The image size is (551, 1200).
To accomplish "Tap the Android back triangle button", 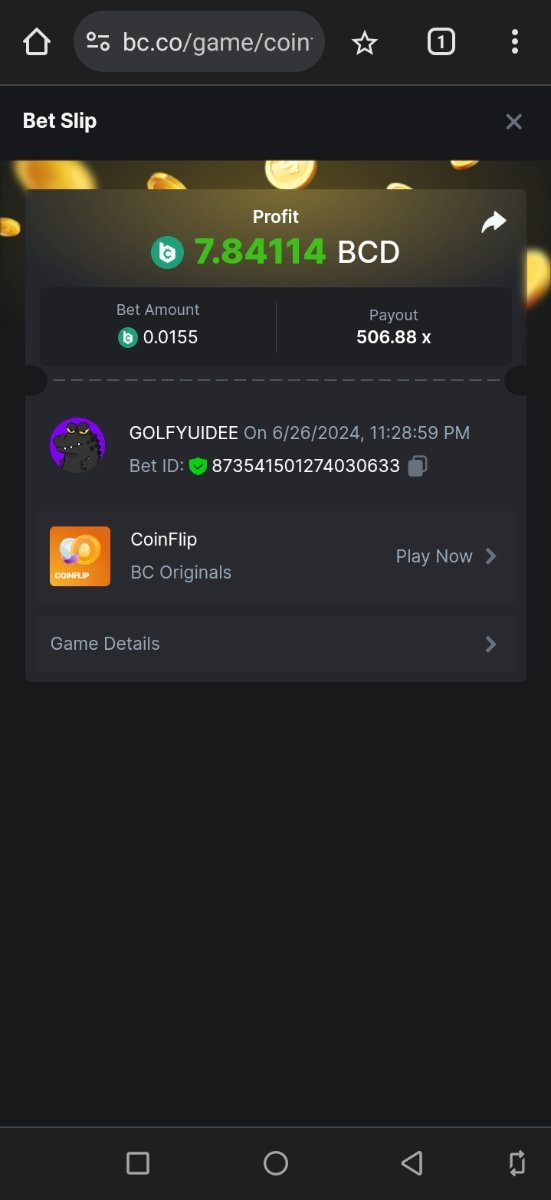I will coord(412,1163).
